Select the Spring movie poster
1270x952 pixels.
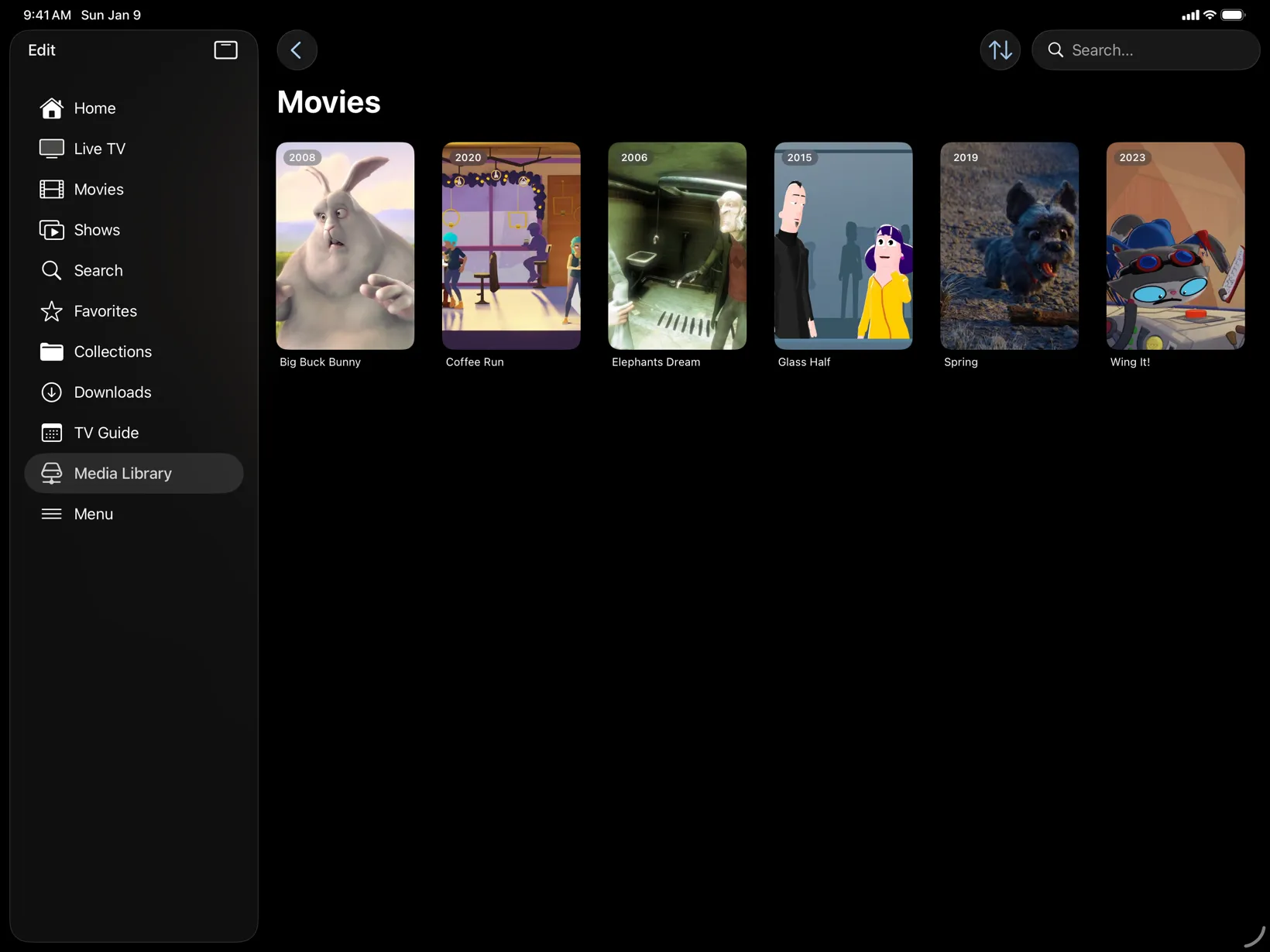tap(1009, 245)
